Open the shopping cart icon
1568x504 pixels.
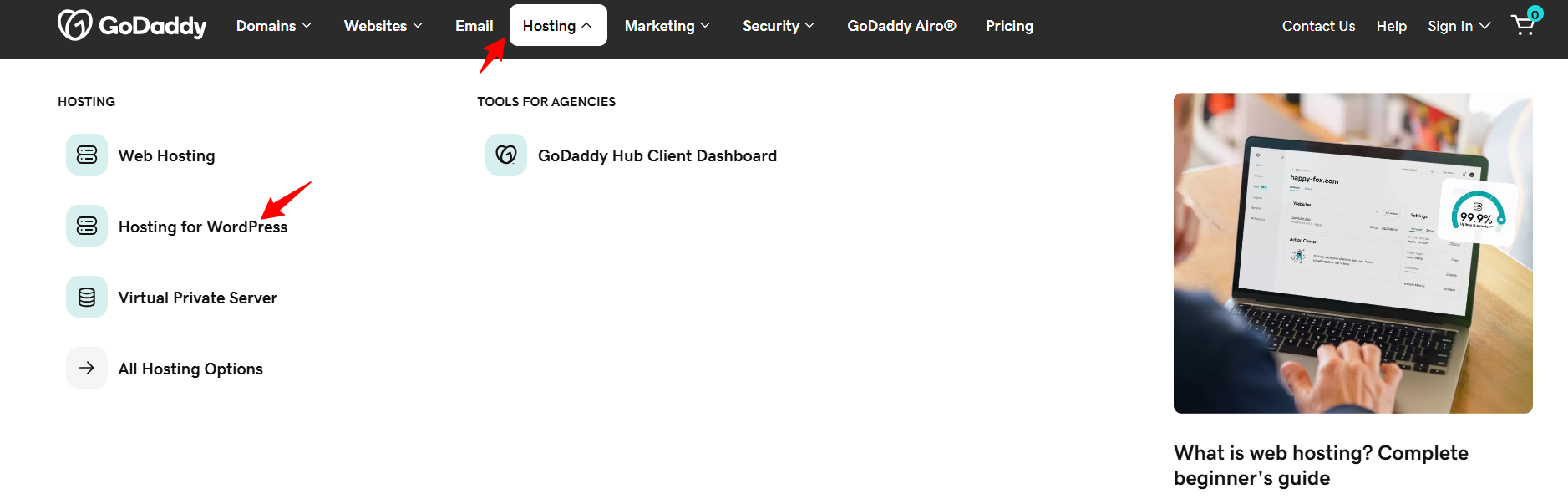(1525, 24)
